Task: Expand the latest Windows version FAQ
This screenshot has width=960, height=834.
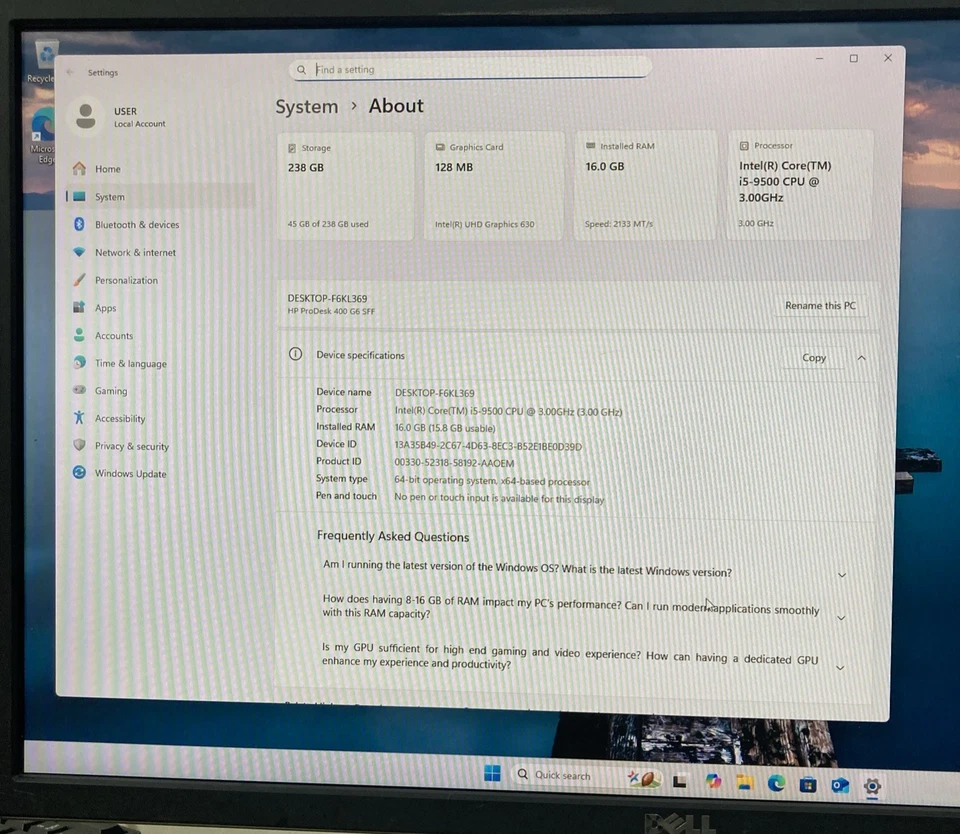Action: point(841,575)
